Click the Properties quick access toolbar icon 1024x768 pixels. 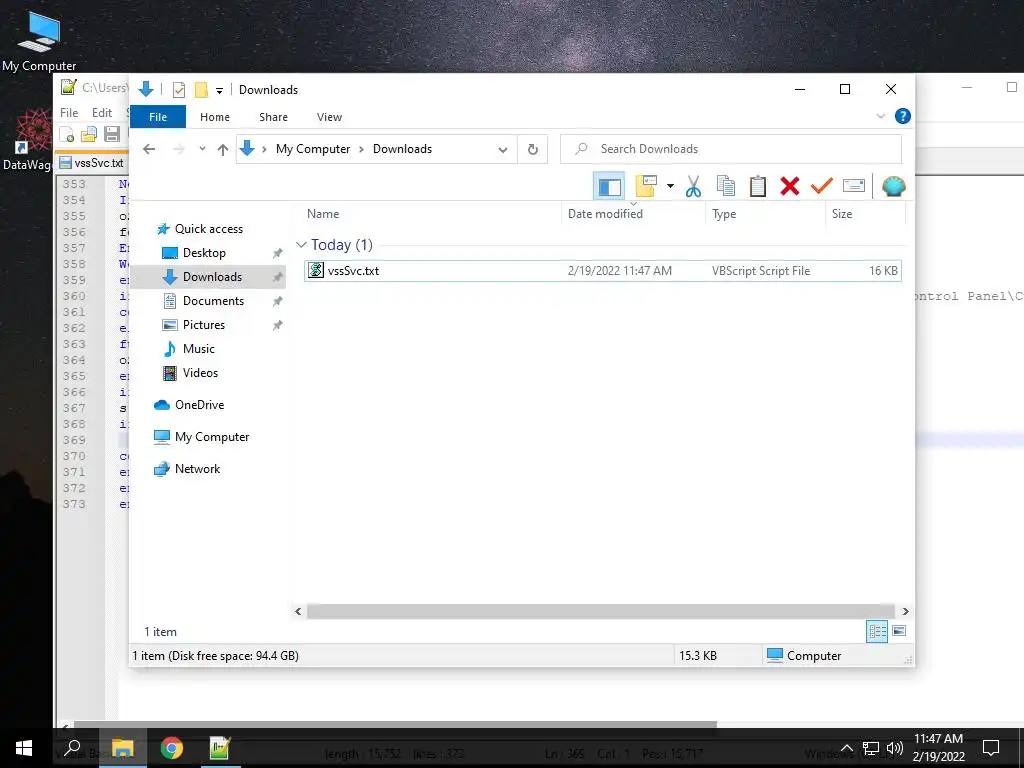pos(179,90)
